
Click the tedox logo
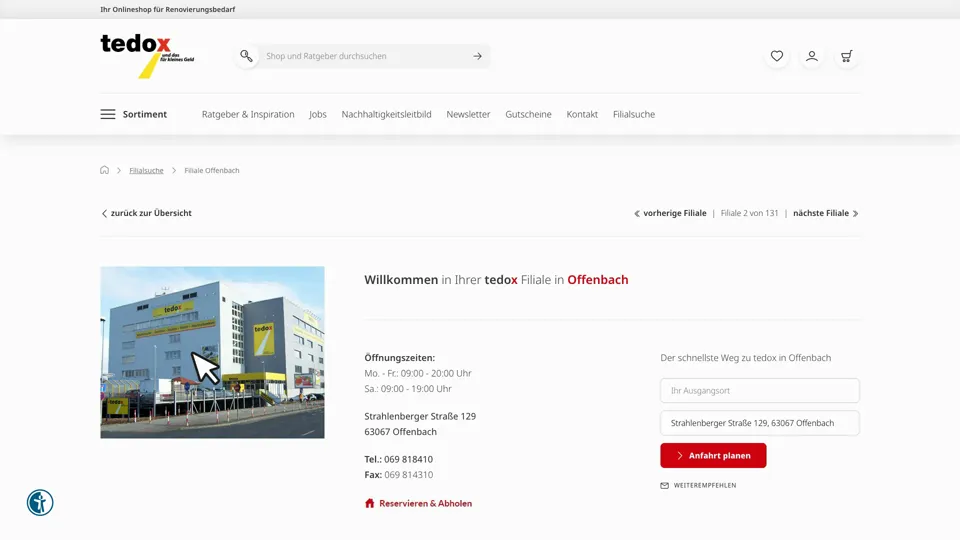tap(148, 56)
